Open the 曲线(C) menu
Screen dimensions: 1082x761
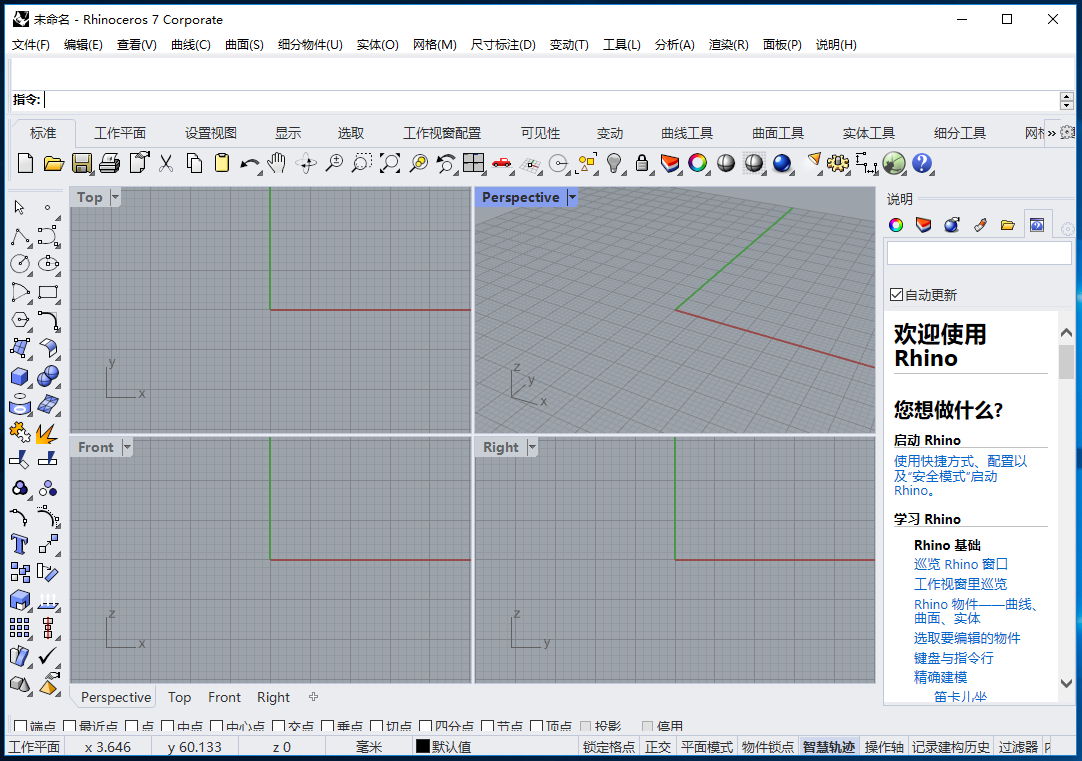click(191, 45)
